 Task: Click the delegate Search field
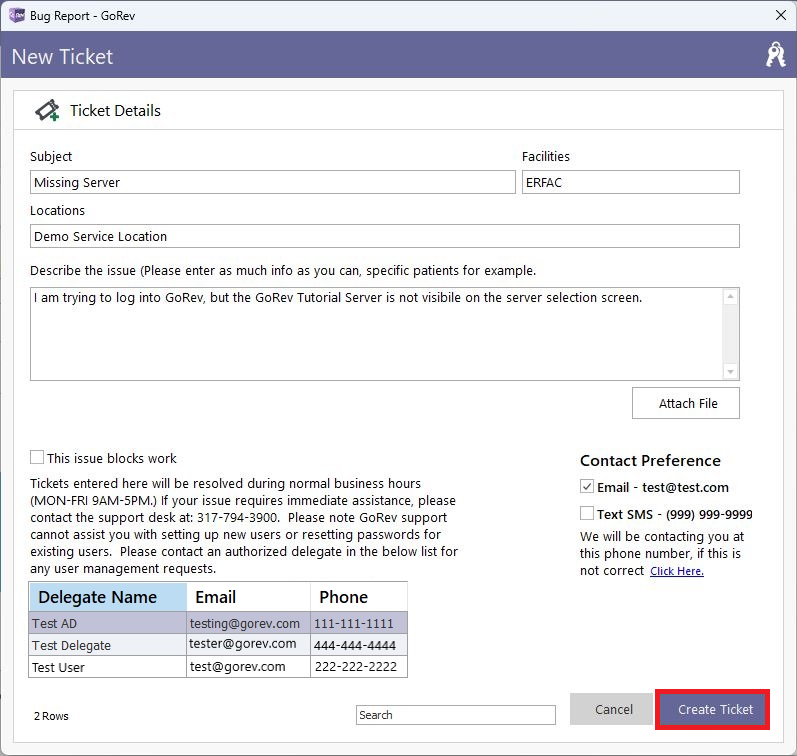tap(455, 715)
